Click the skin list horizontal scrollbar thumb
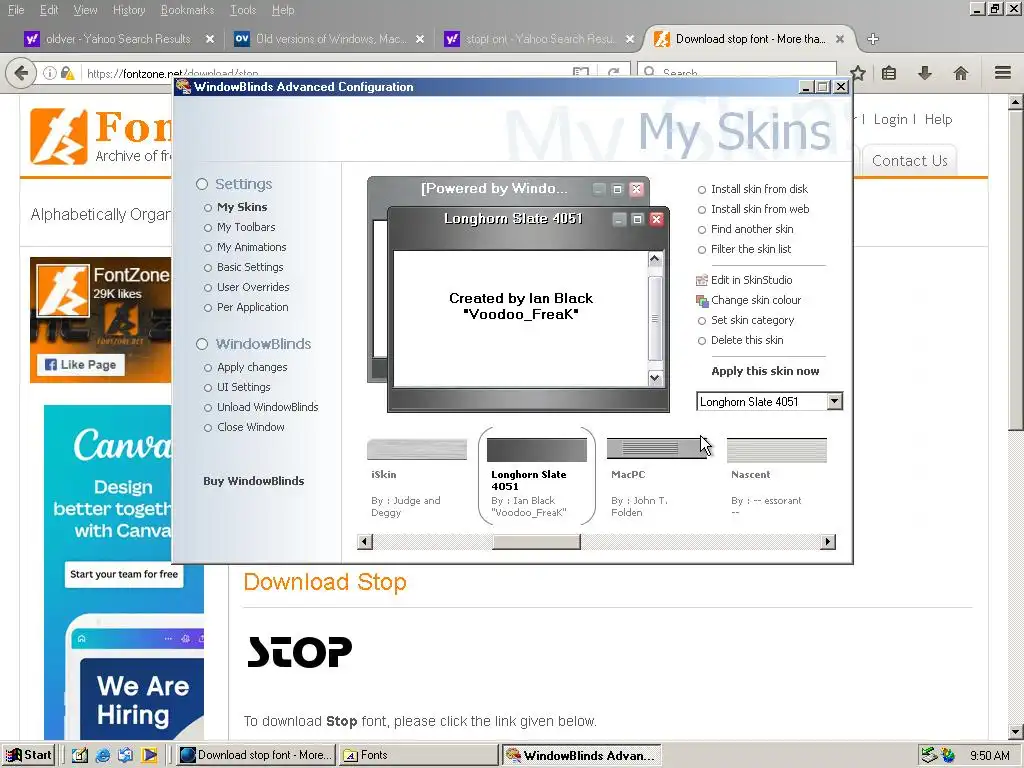Viewport: 1024px width, 768px height. [536, 542]
